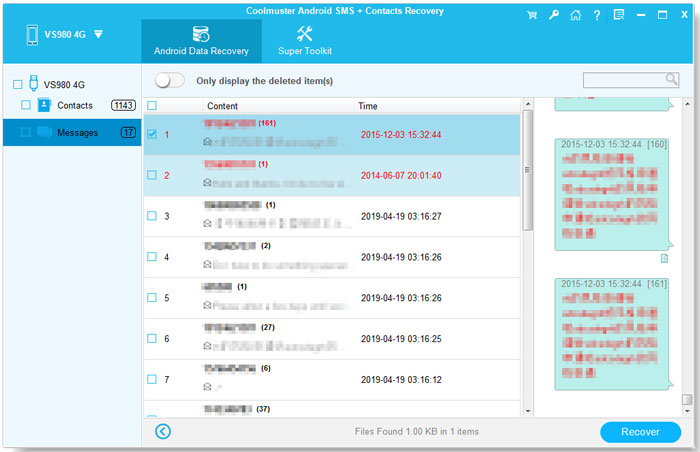
Task: Switch to Android Data Recovery tab
Action: [201, 41]
